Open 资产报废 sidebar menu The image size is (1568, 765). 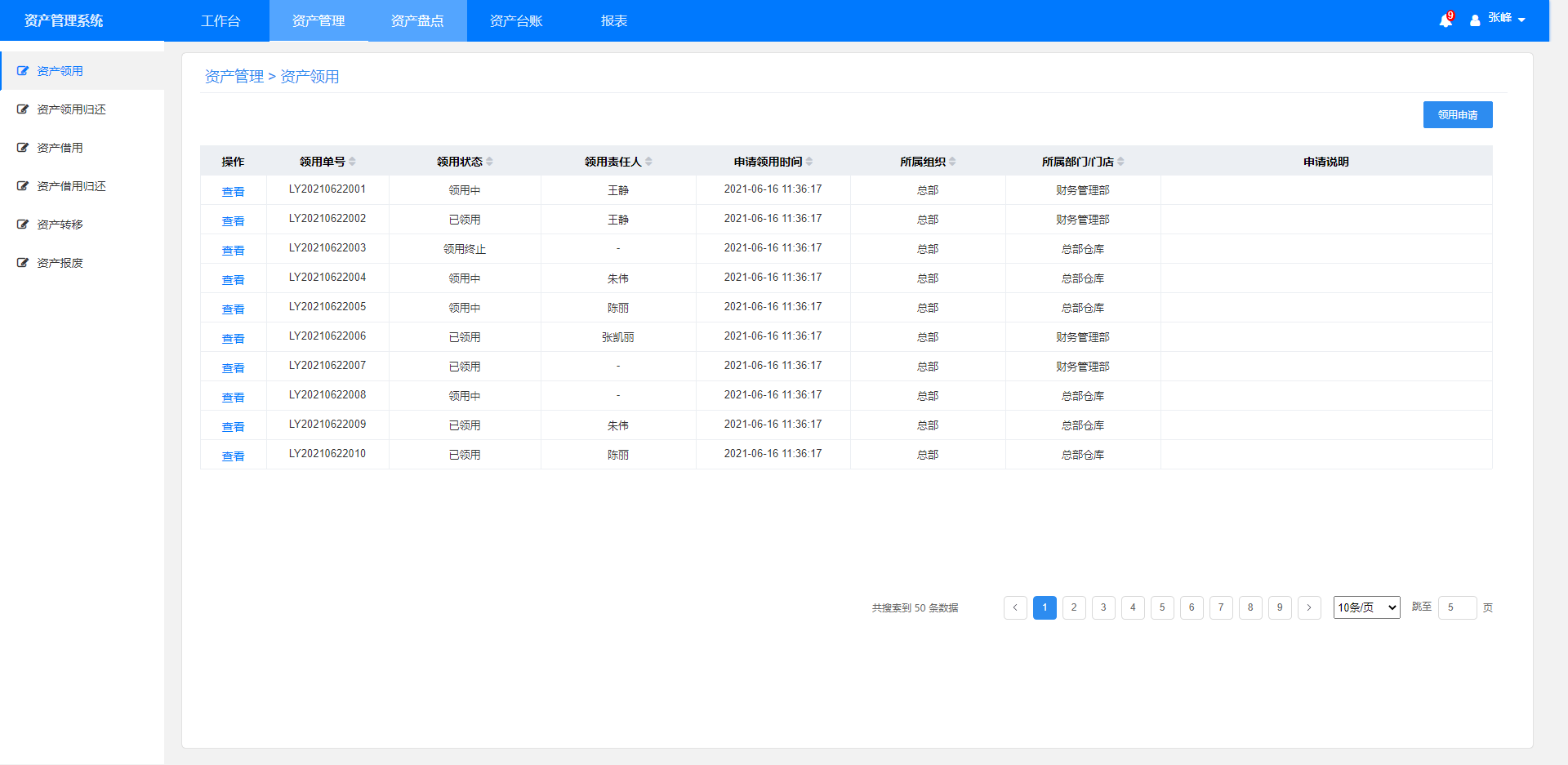coord(82,263)
